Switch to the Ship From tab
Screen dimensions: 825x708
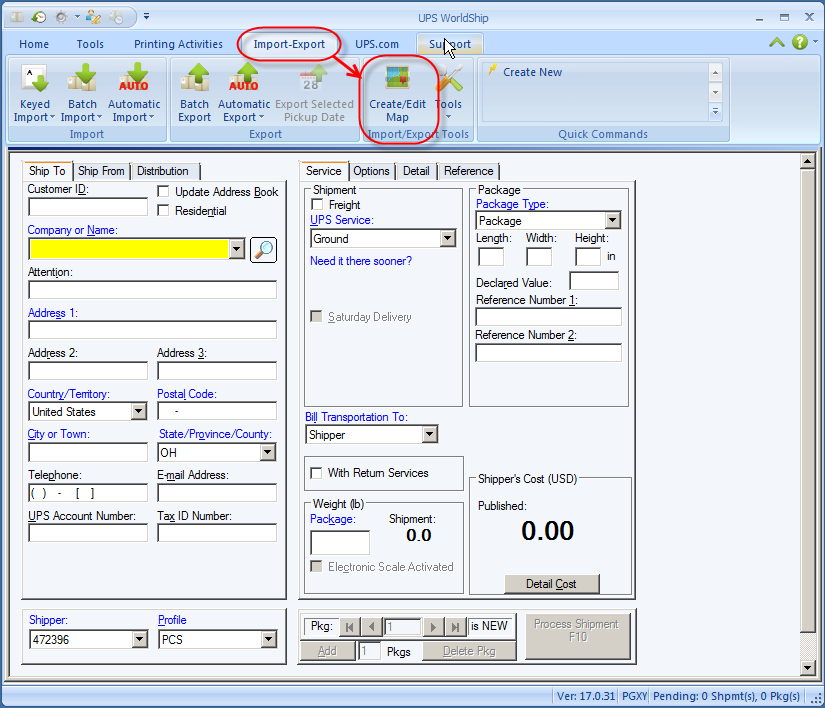(101, 171)
